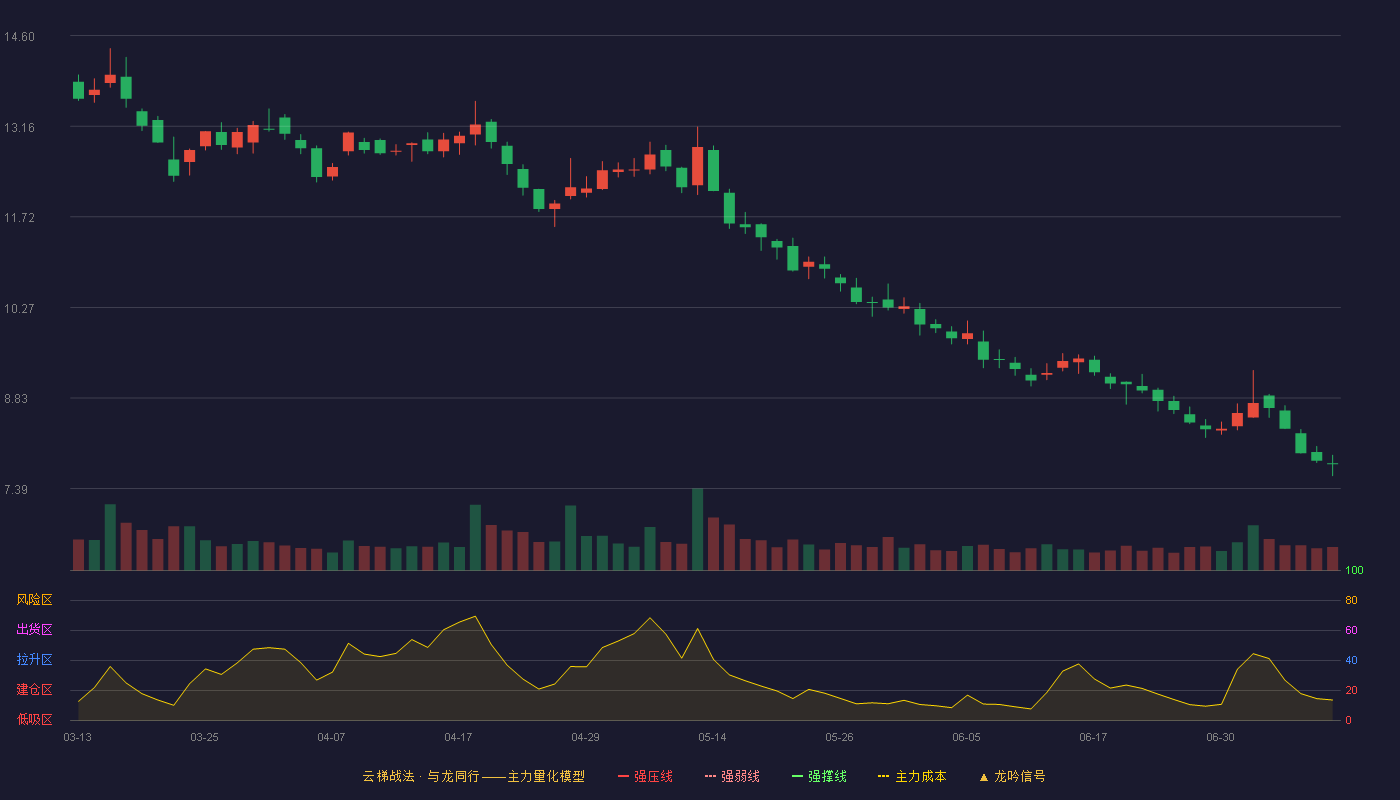Image resolution: width=1400 pixels, height=800 pixels.
Task: Click the red 20 indicator axis value
Action: click(x=1351, y=691)
